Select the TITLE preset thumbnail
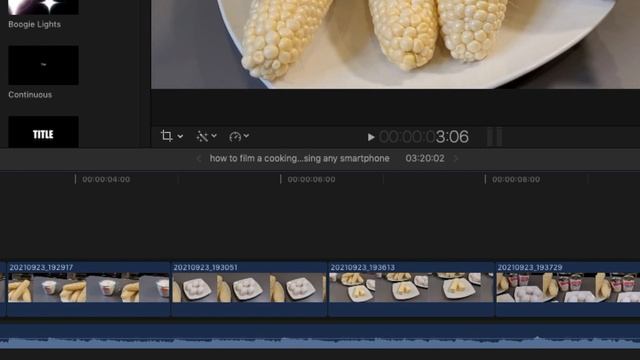Image resolution: width=640 pixels, height=360 pixels. 43,132
